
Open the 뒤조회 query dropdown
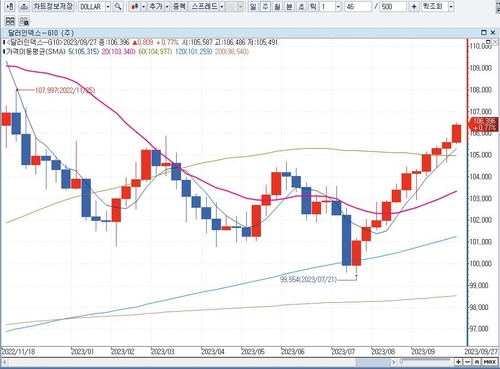click(x=451, y=7)
